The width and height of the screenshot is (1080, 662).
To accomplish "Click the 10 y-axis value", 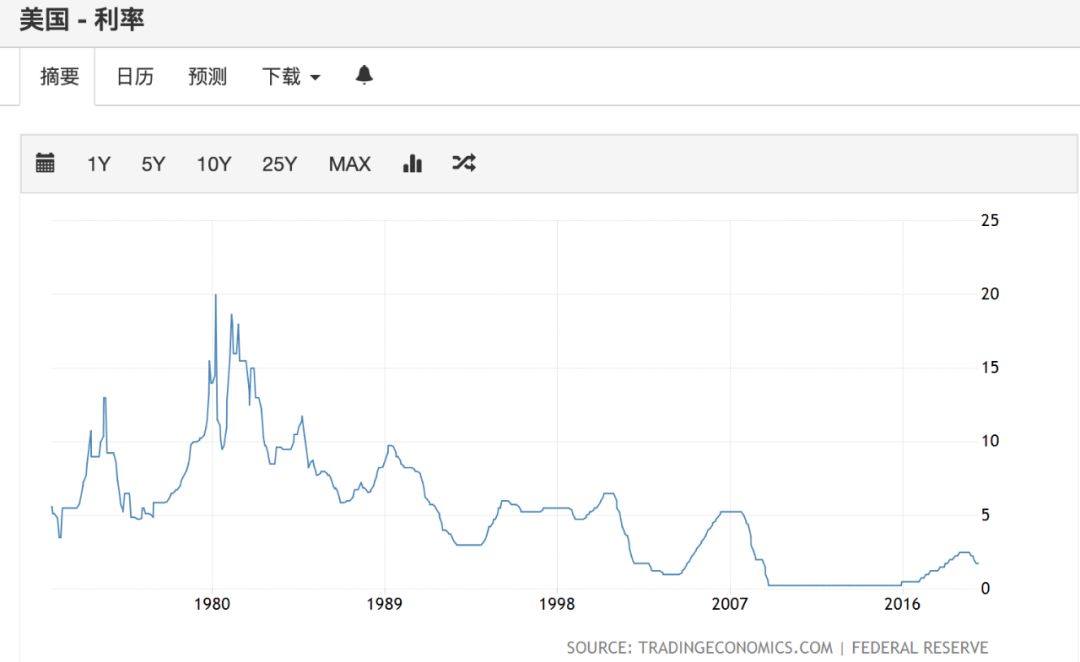I will (x=990, y=441).
